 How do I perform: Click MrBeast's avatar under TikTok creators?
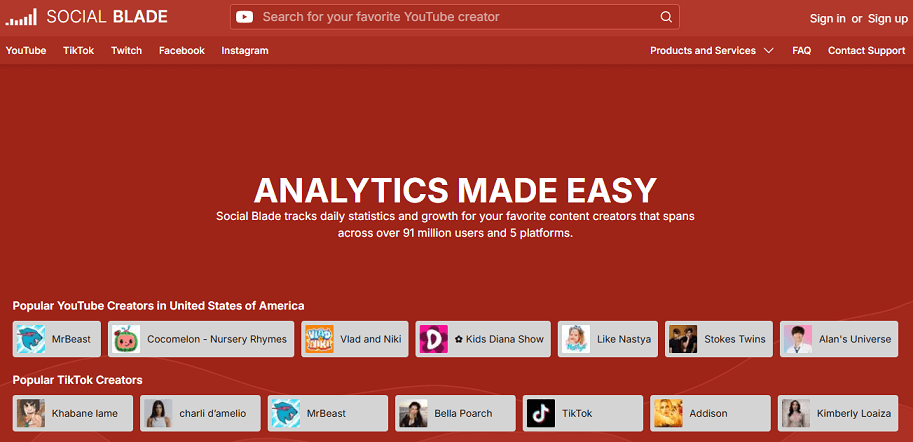[x=286, y=413]
